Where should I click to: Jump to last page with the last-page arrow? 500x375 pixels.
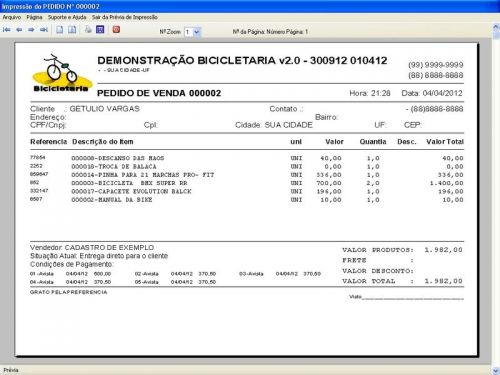pos(44,30)
